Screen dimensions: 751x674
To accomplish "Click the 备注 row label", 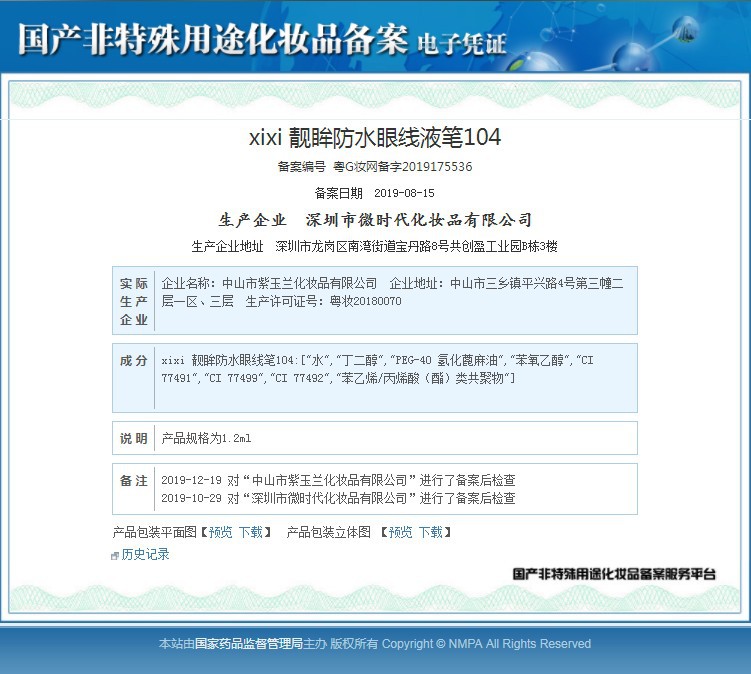I will [x=134, y=480].
